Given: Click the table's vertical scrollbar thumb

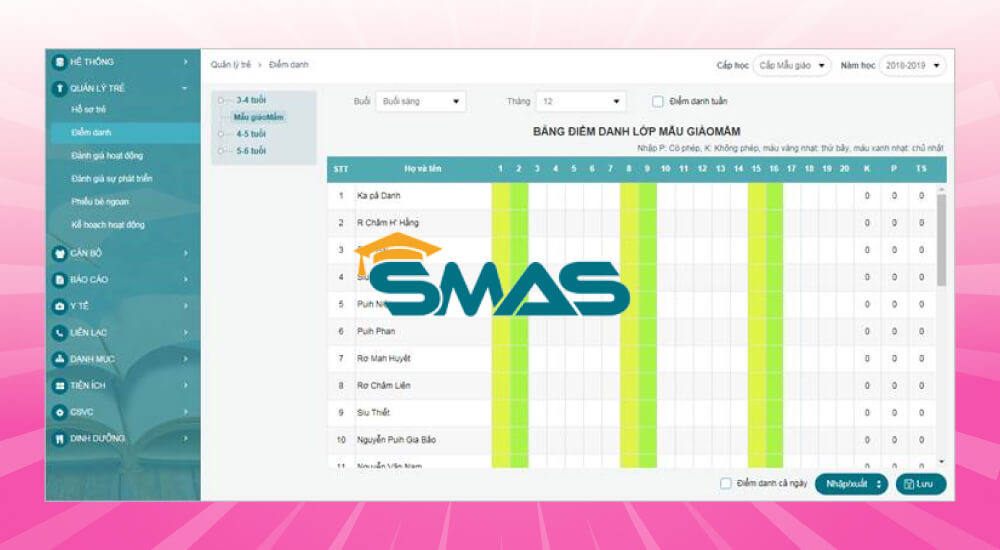Looking at the screenshot, I should tap(941, 239).
